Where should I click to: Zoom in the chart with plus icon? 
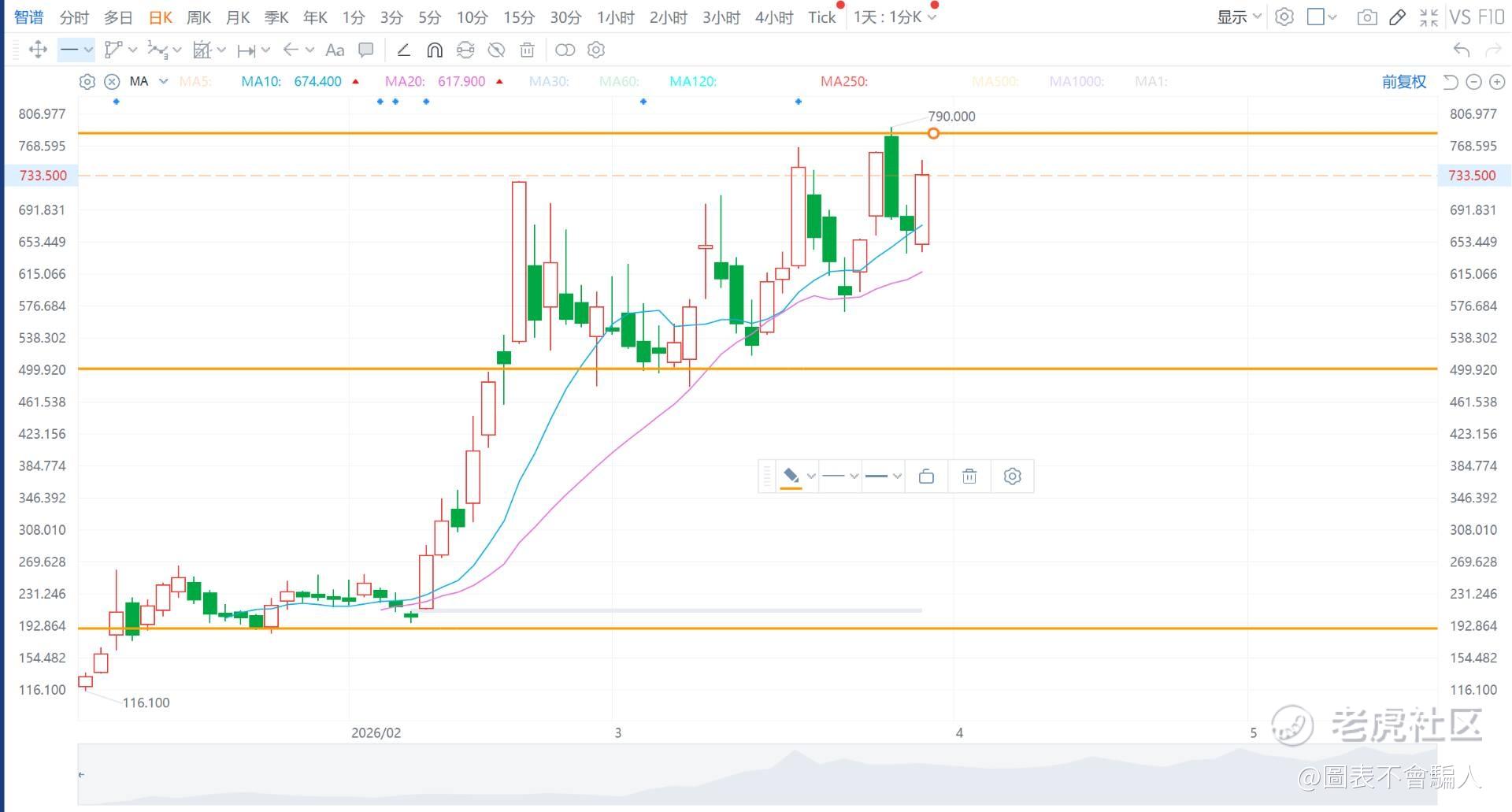[1498, 81]
